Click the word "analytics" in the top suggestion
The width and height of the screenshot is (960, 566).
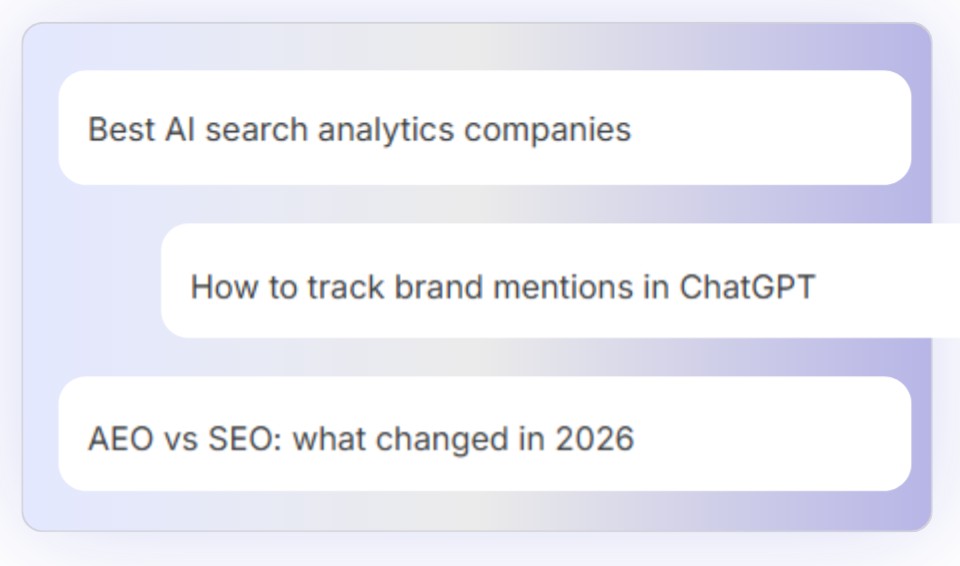(386, 130)
